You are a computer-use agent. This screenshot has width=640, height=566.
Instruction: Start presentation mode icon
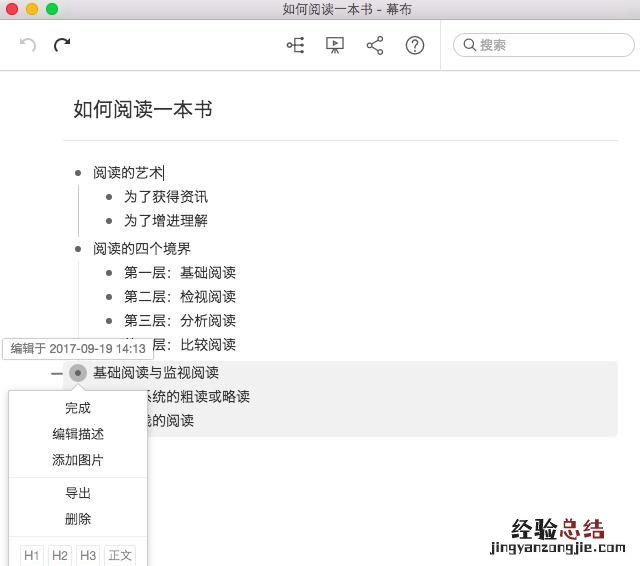(x=335, y=46)
